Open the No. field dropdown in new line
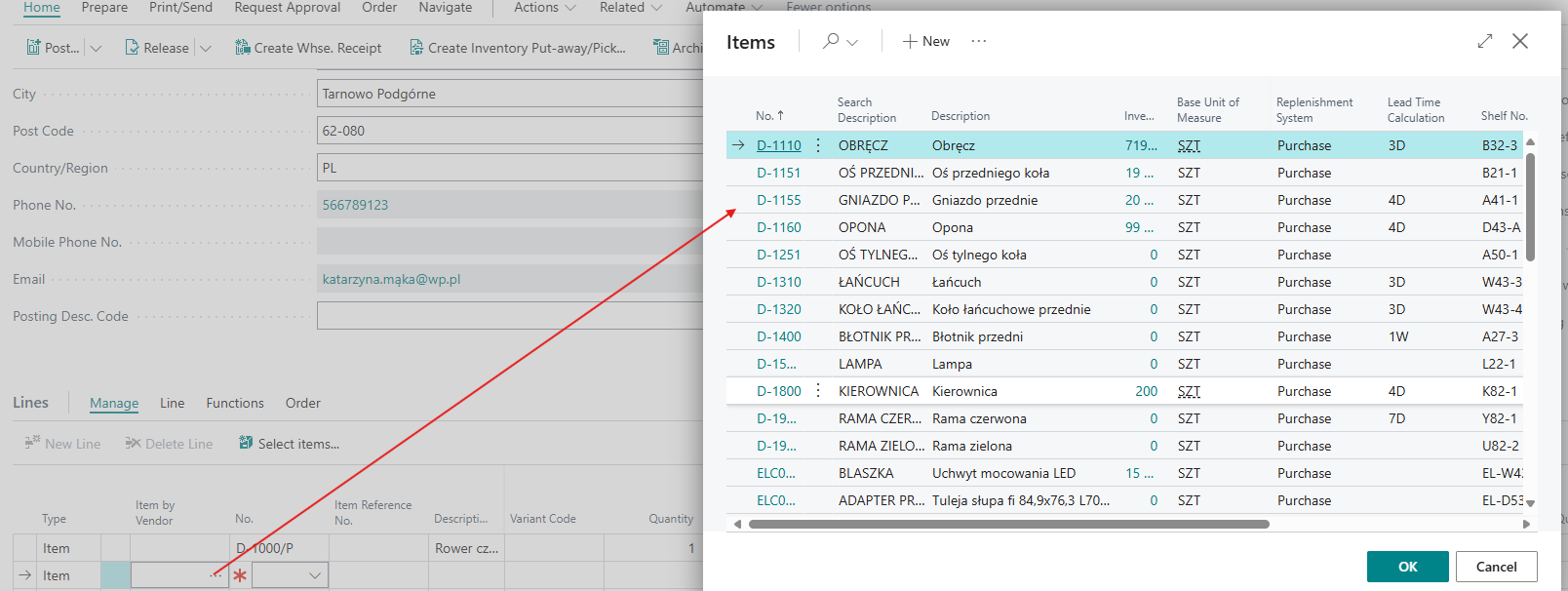The height and width of the screenshot is (591, 1568). pos(315,575)
